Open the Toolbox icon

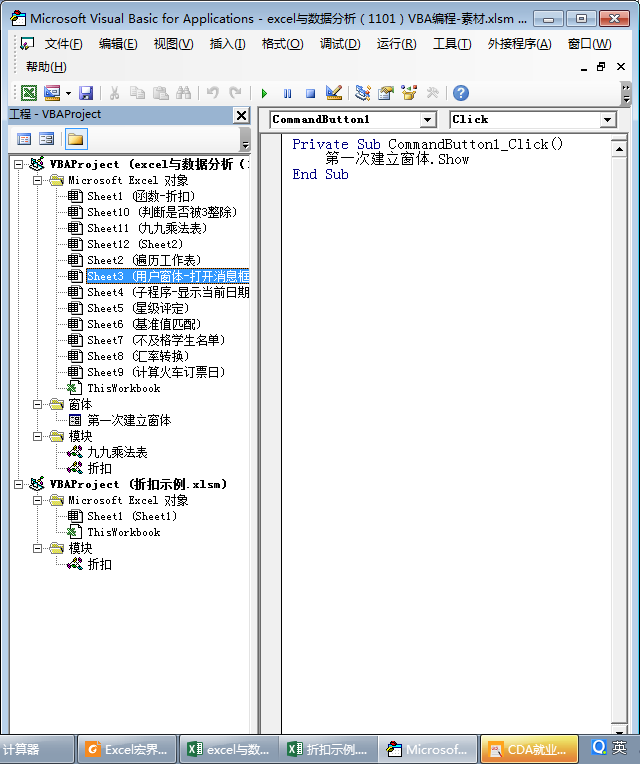[433, 93]
